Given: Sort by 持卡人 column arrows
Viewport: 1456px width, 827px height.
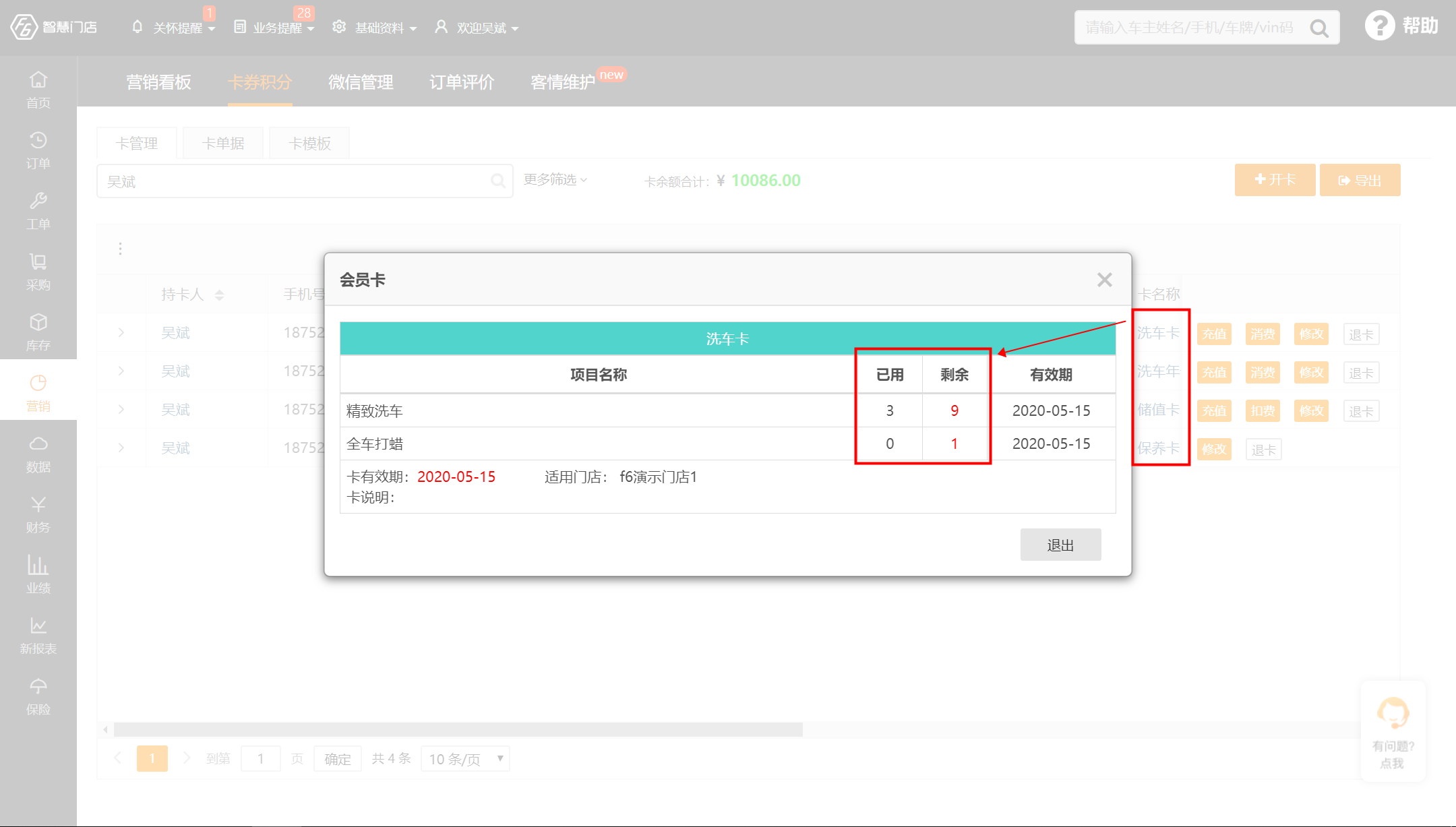Looking at the screenshot, I should pyautogui.click(x=219, y=295).
